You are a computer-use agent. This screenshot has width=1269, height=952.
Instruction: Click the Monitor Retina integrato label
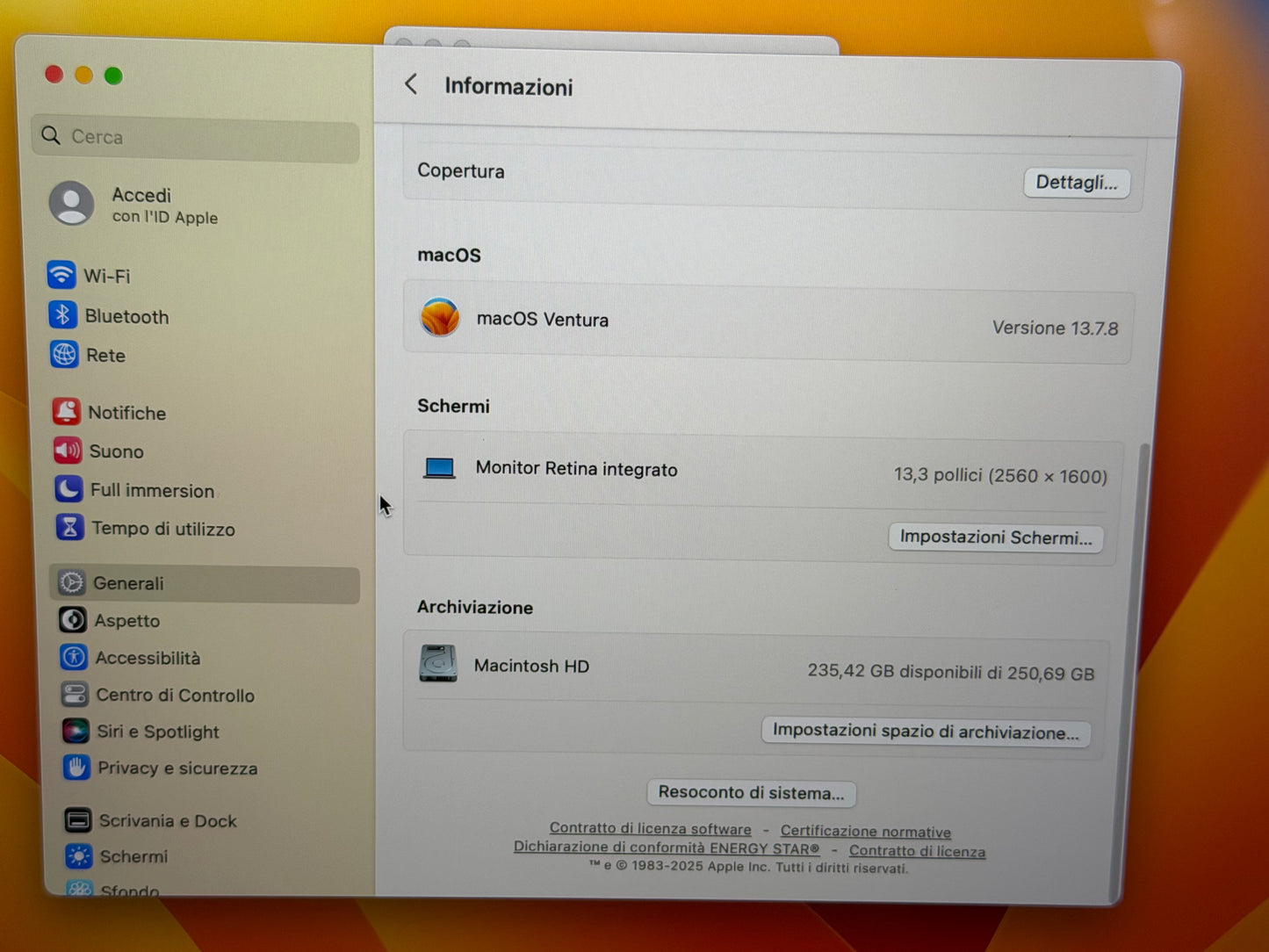577,469
